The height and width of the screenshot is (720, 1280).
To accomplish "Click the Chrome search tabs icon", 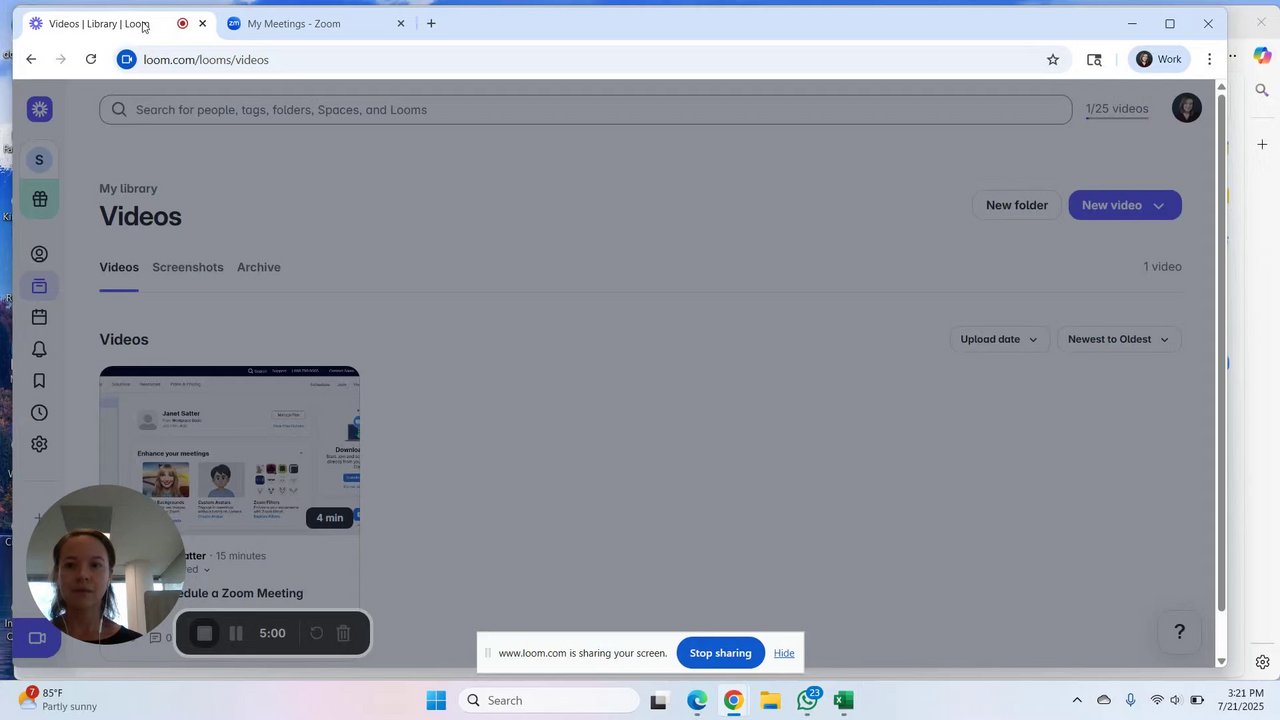I will (1094, 60).
